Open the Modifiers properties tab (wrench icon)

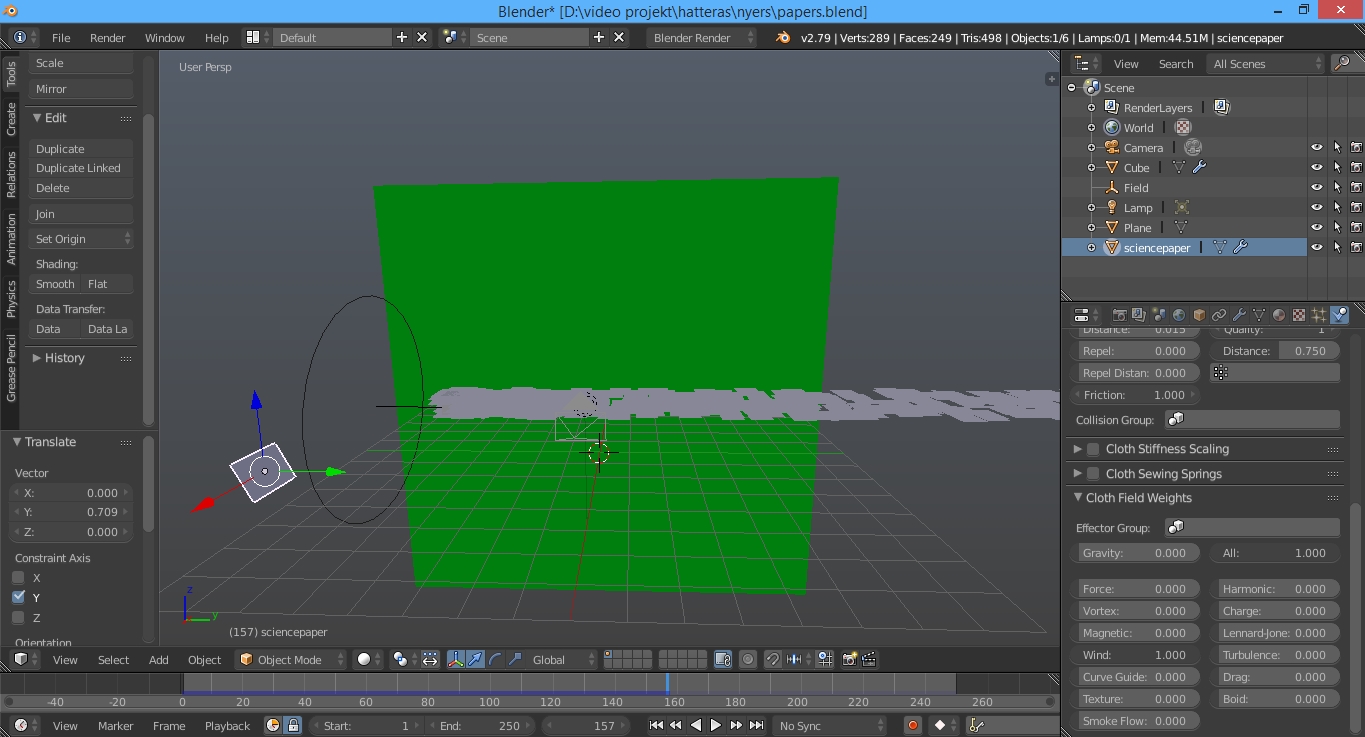coord(1239,314)
